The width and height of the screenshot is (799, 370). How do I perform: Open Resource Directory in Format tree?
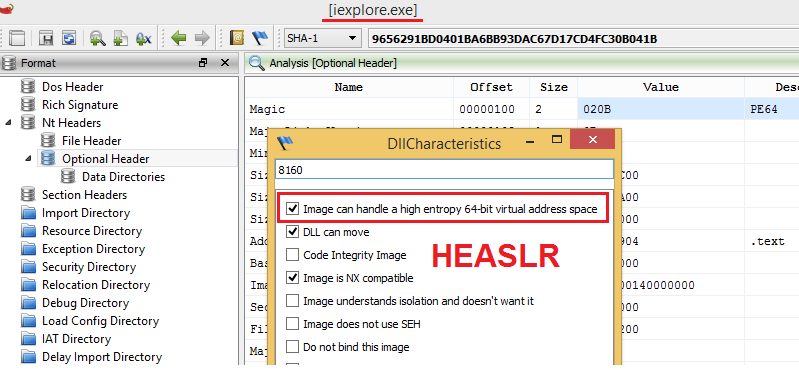point(92,231)
